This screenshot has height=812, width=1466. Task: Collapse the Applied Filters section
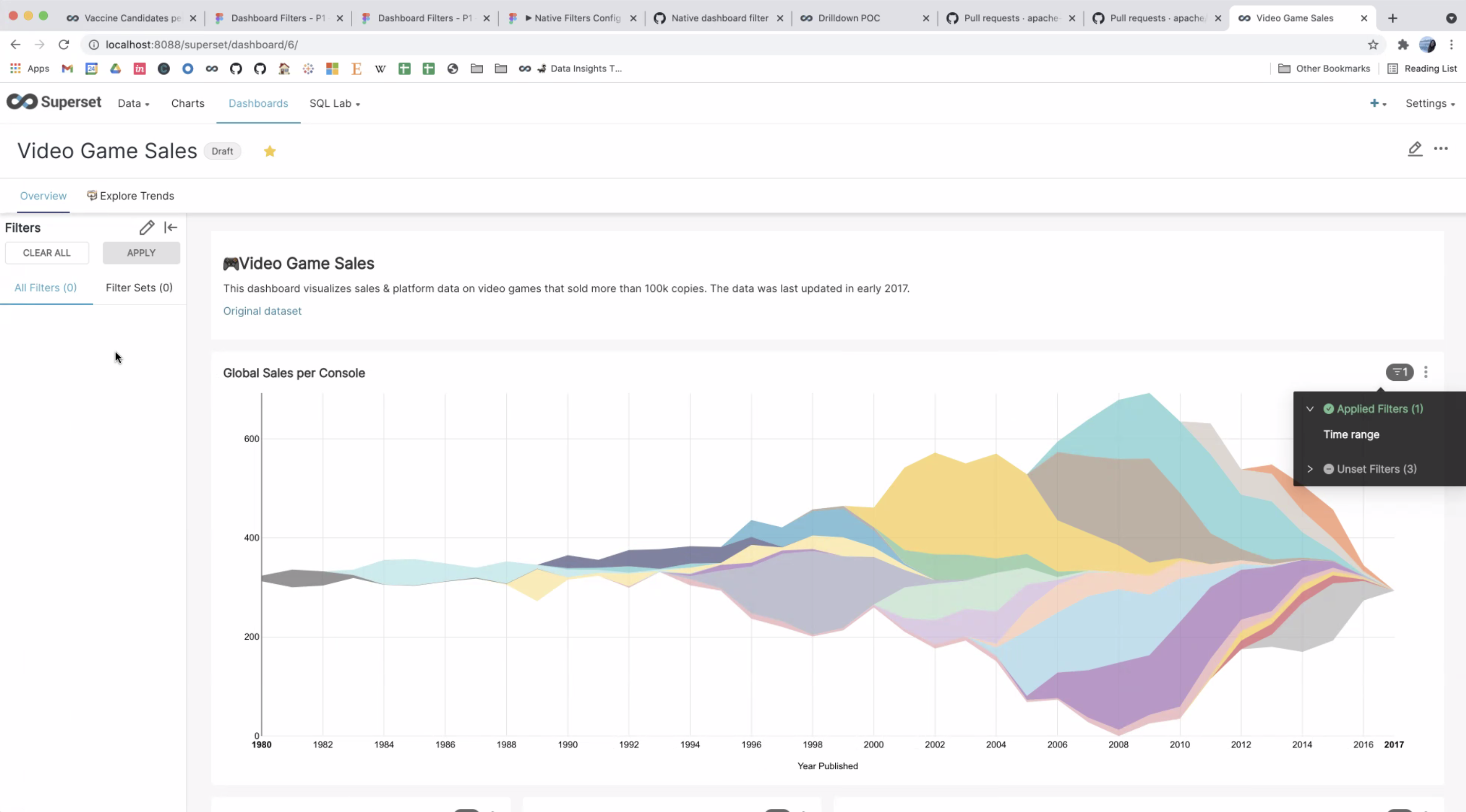(1310, 409)
